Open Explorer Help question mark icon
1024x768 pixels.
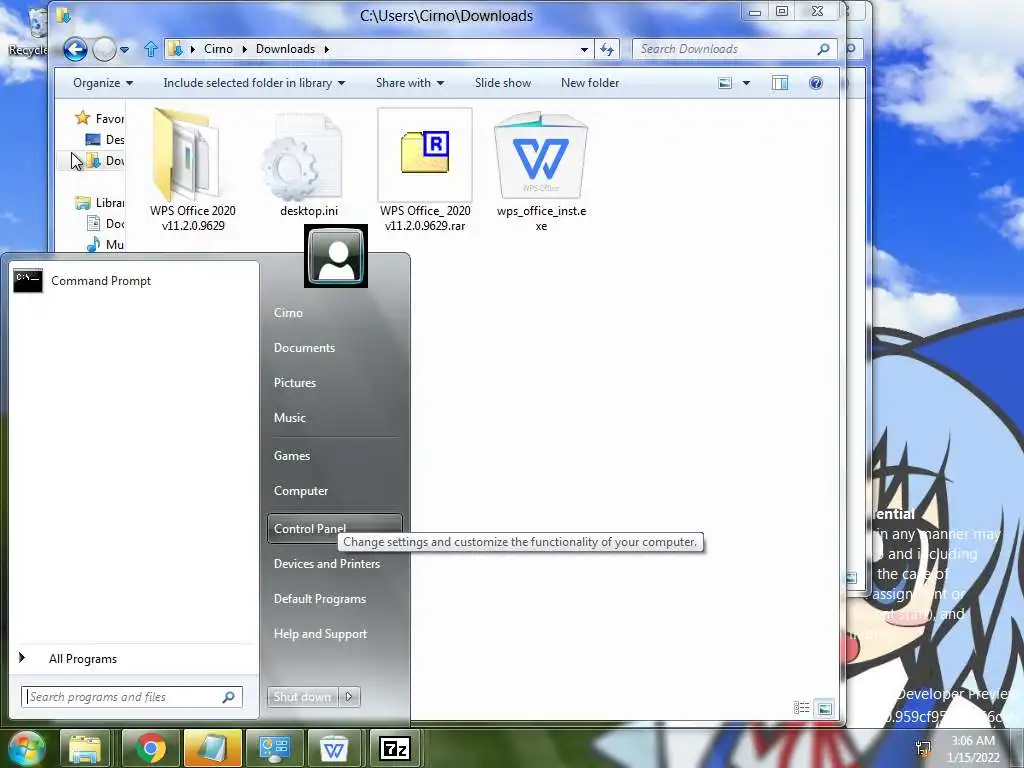816,83
